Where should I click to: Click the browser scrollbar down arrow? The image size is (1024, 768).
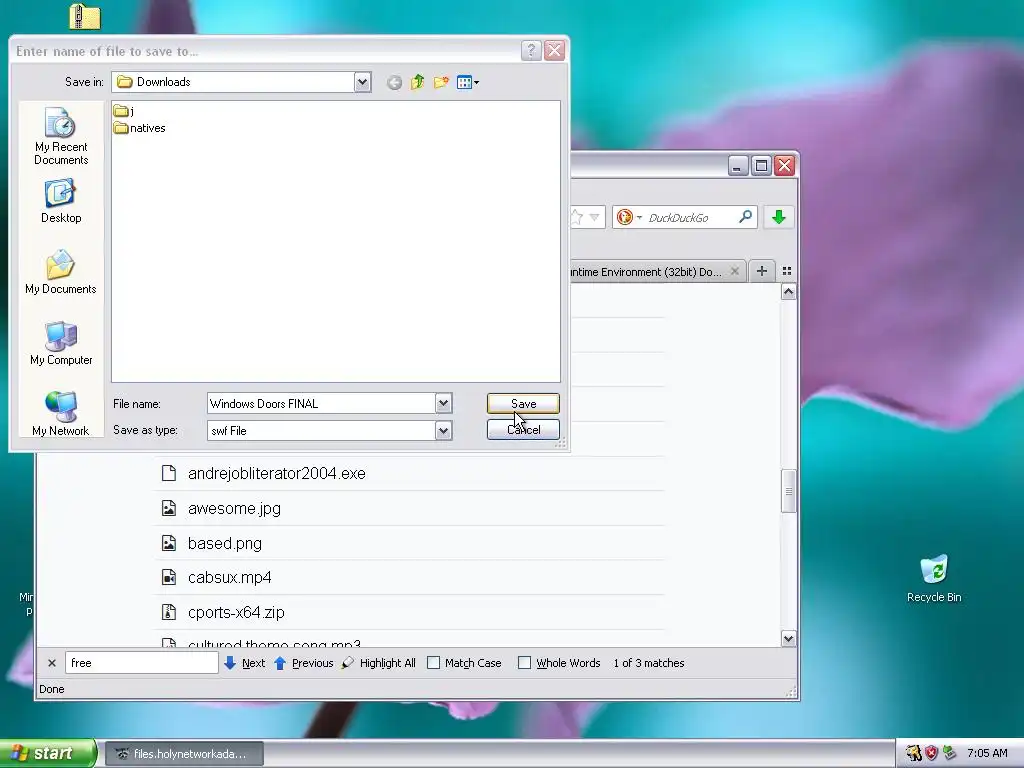pyautogui.click(x=788, y=639)
